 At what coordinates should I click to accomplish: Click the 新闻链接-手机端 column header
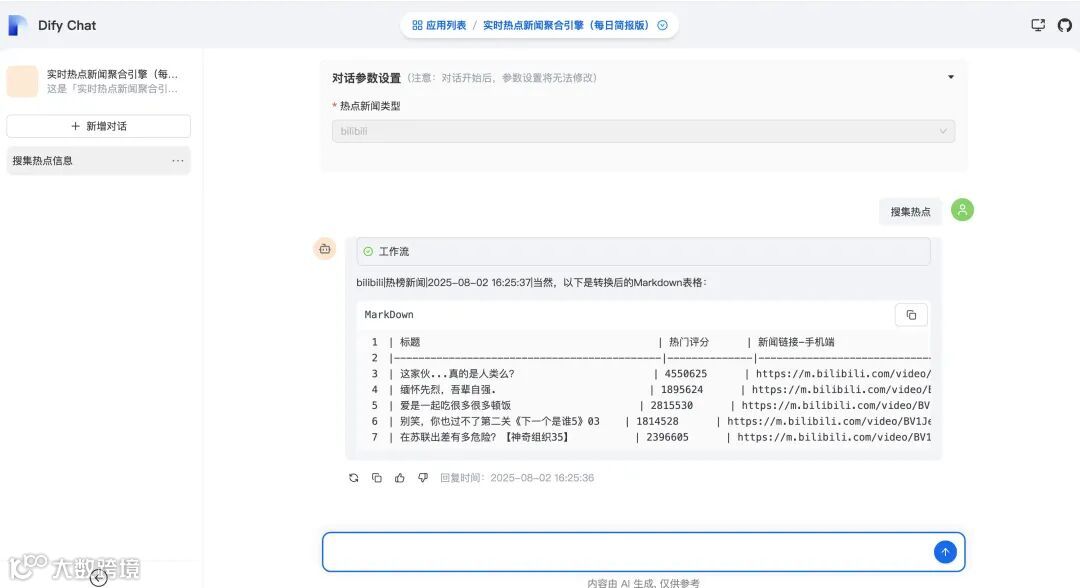(x=796, y=342)
